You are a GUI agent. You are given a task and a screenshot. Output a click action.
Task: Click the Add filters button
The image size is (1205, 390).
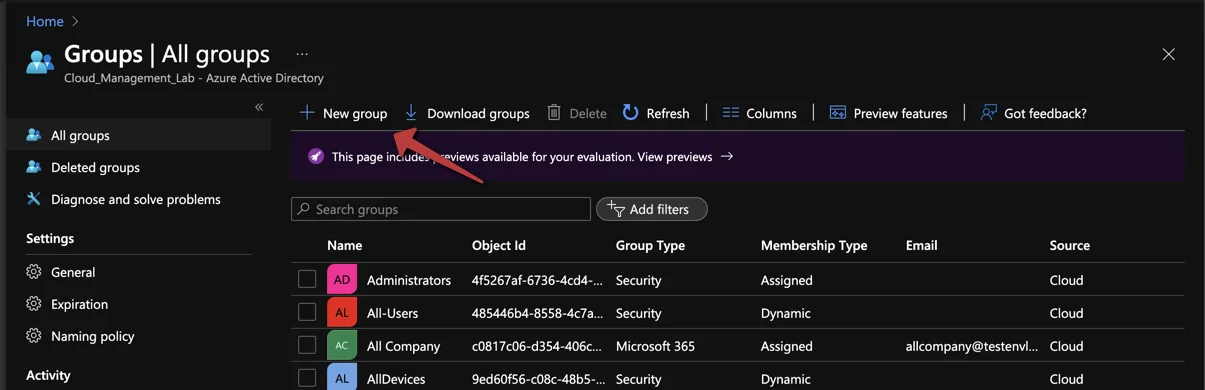(652, 209)
